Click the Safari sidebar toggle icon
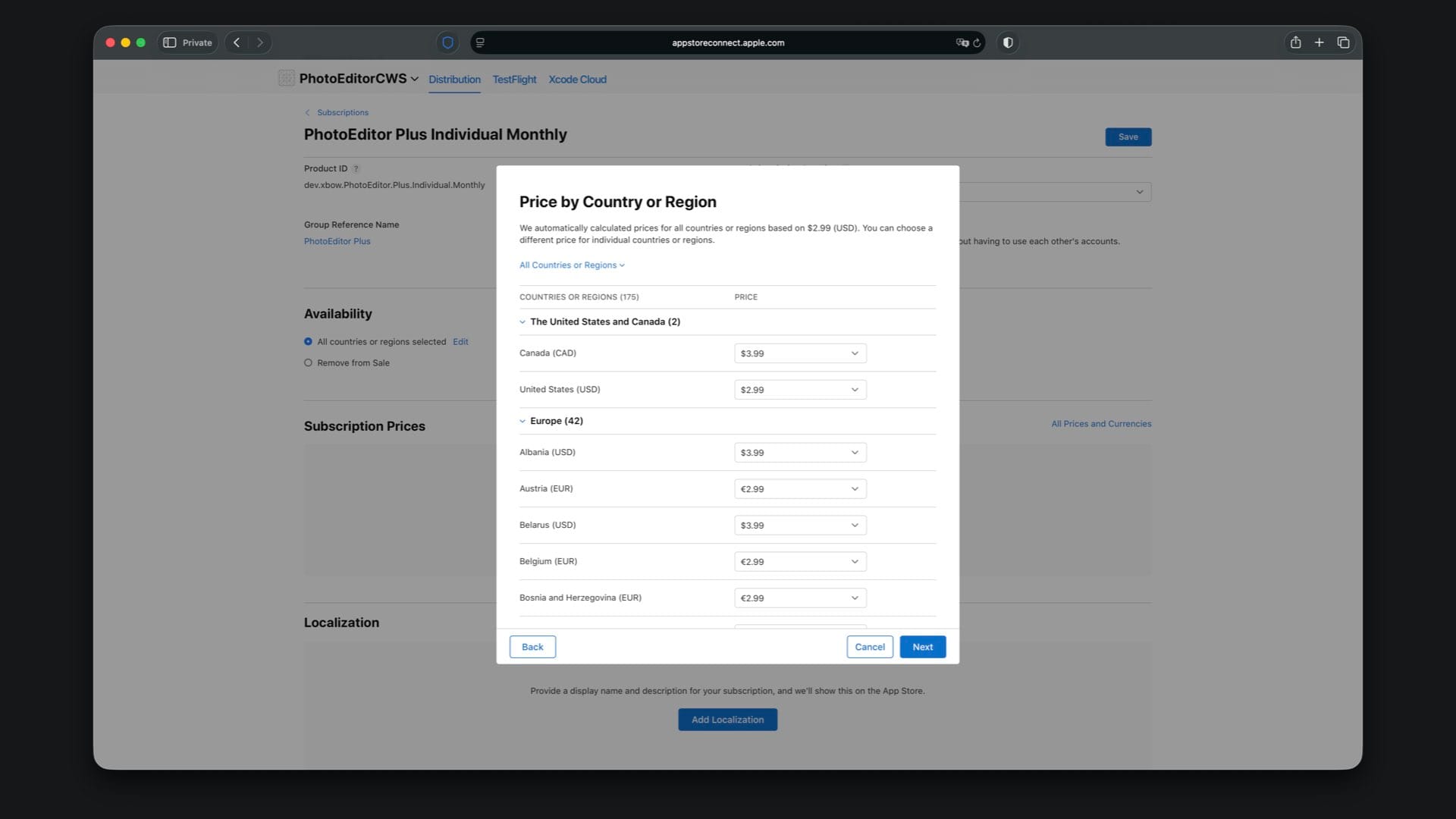 (170, 42)
